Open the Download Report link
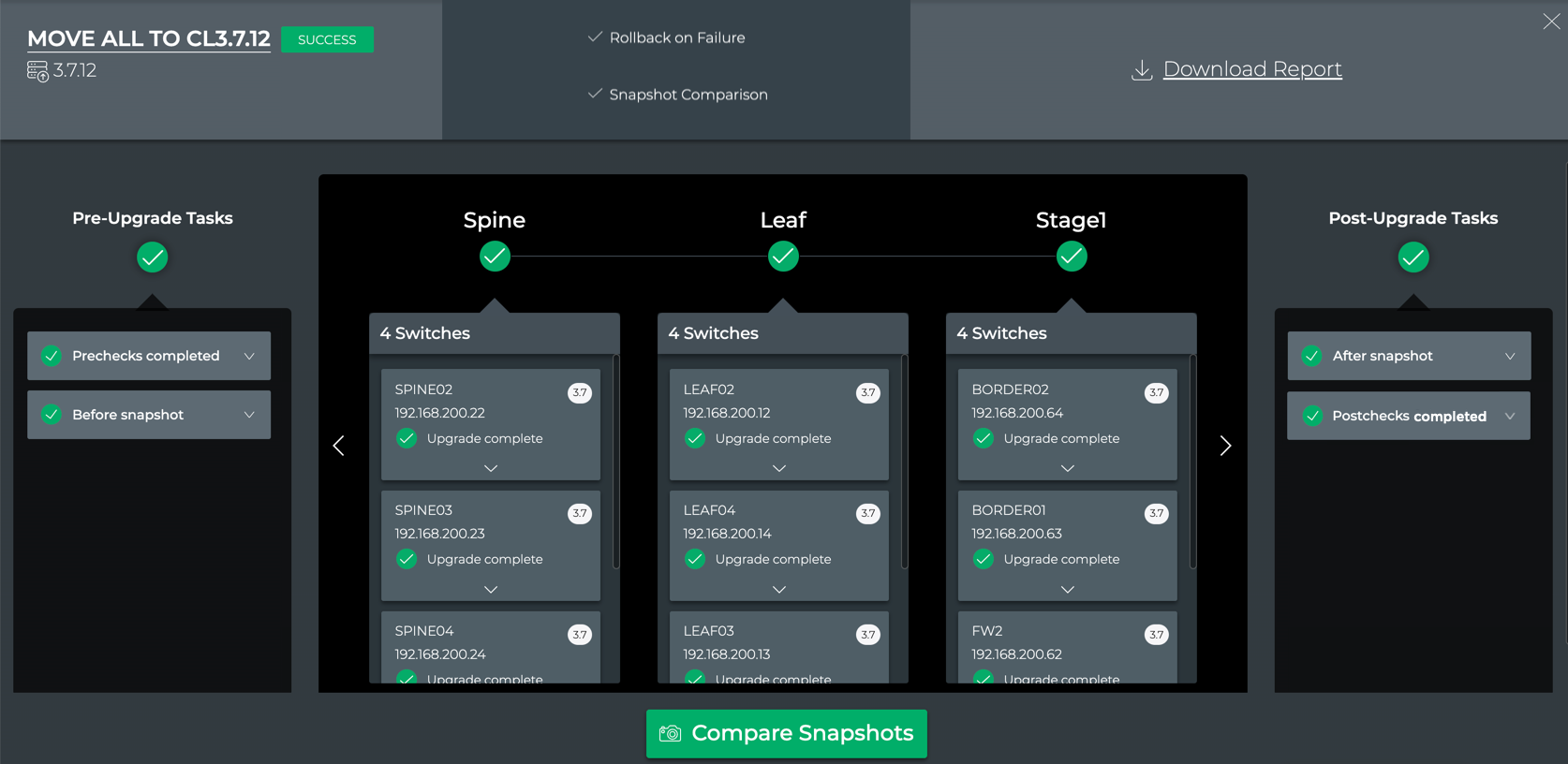The width and height of the screenshot is (1568, 764). point(1251,69)
